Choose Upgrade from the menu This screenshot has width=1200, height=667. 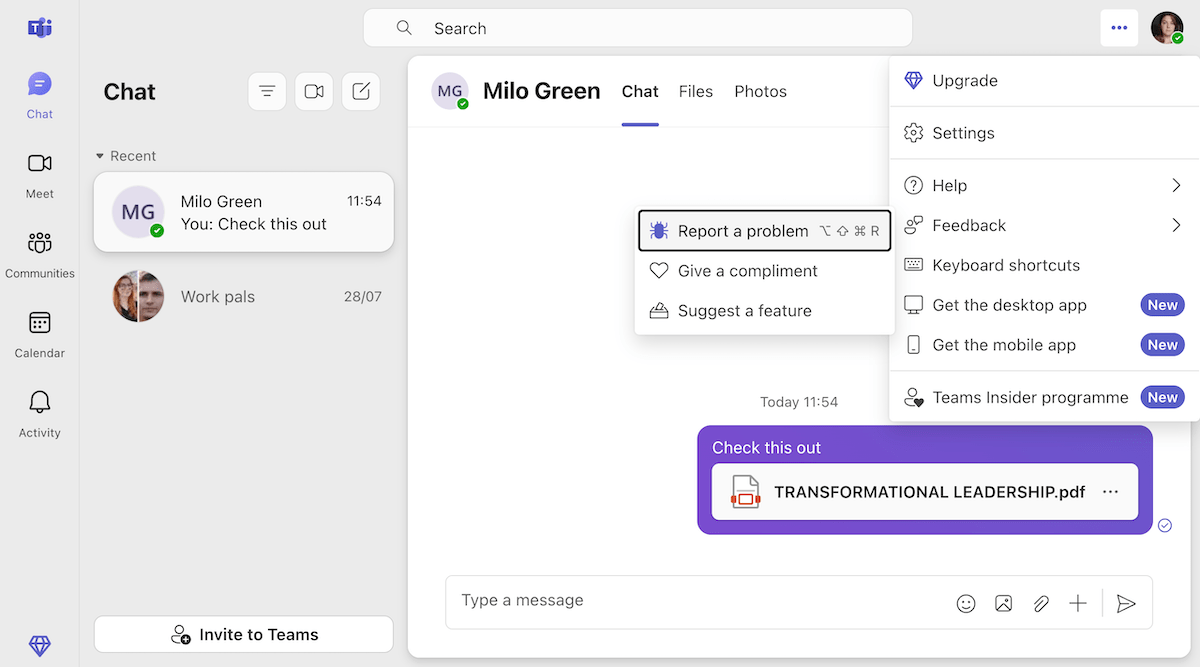pos(1044,81)
